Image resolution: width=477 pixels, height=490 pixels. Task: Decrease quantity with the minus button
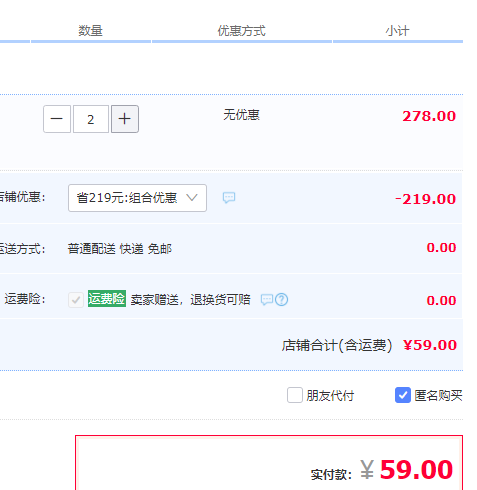point(57,119)
